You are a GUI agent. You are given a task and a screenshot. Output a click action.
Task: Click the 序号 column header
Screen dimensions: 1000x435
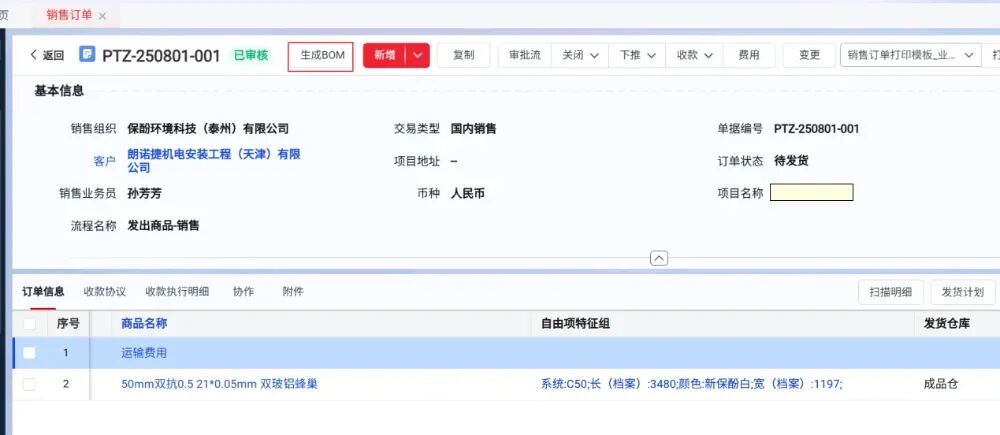(68, 323)
